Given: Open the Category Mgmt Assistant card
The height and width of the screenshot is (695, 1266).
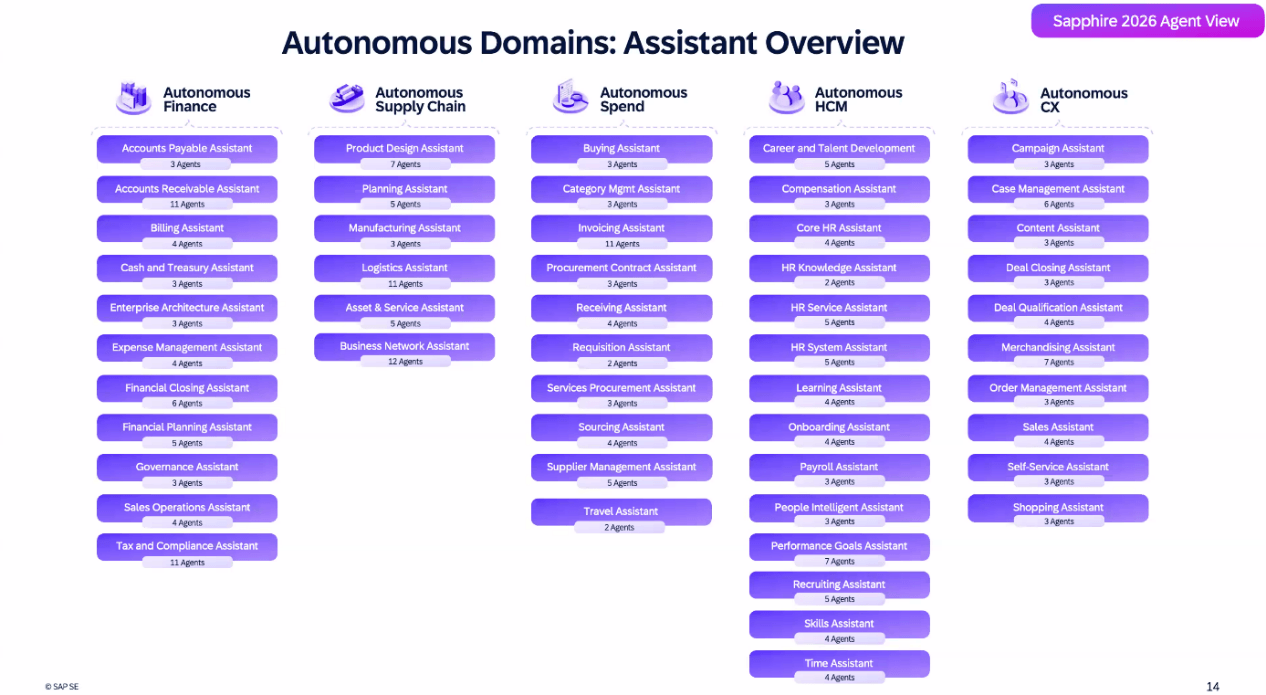Looking at the screenshot, I should pyautogui.click(x=621, y=189).
